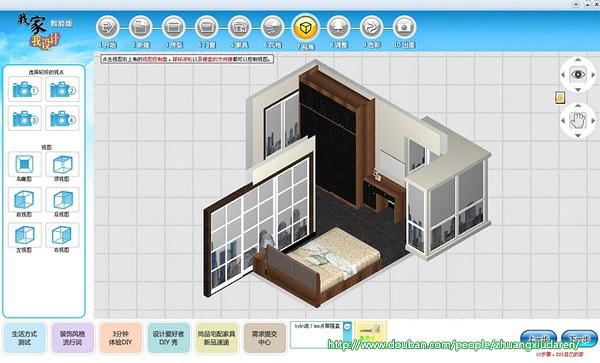
Task: Go to next step (下一步)
Action: 579,339
